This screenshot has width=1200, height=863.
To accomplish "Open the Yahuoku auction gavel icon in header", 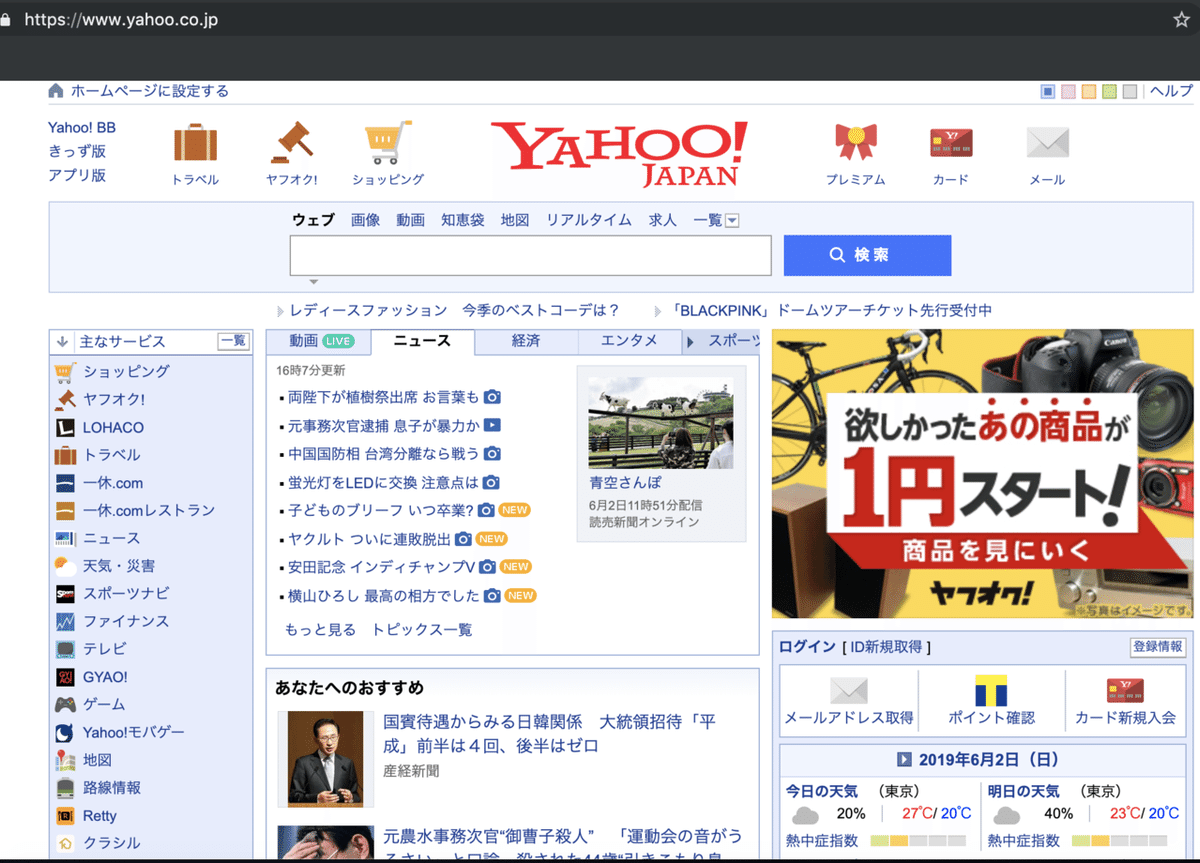I will click(x=292, y=143).
